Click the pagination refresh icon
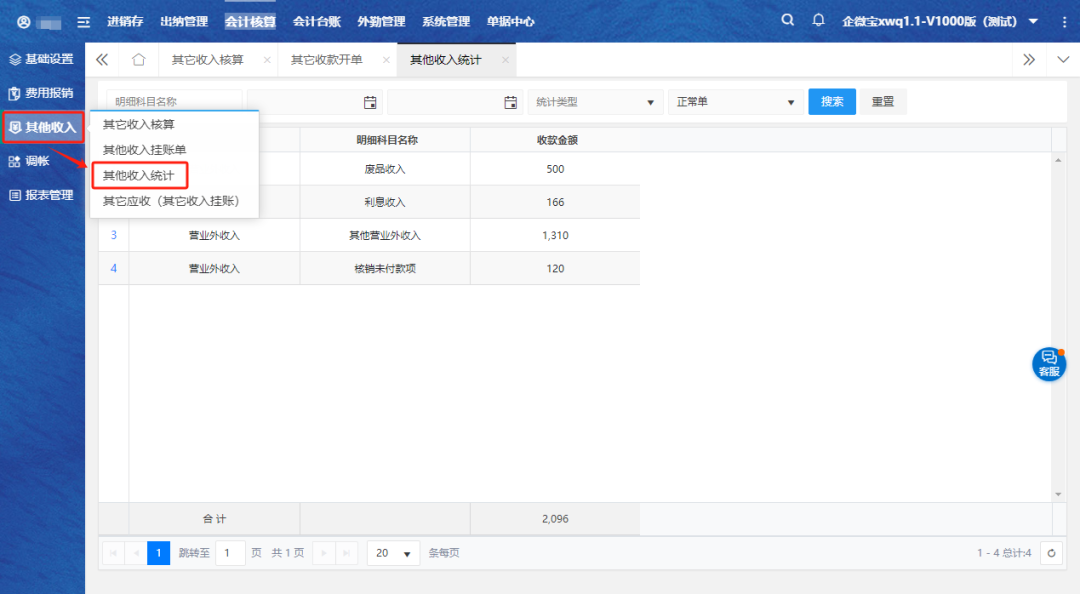1080x594 pixels. tap(1051, 553)
